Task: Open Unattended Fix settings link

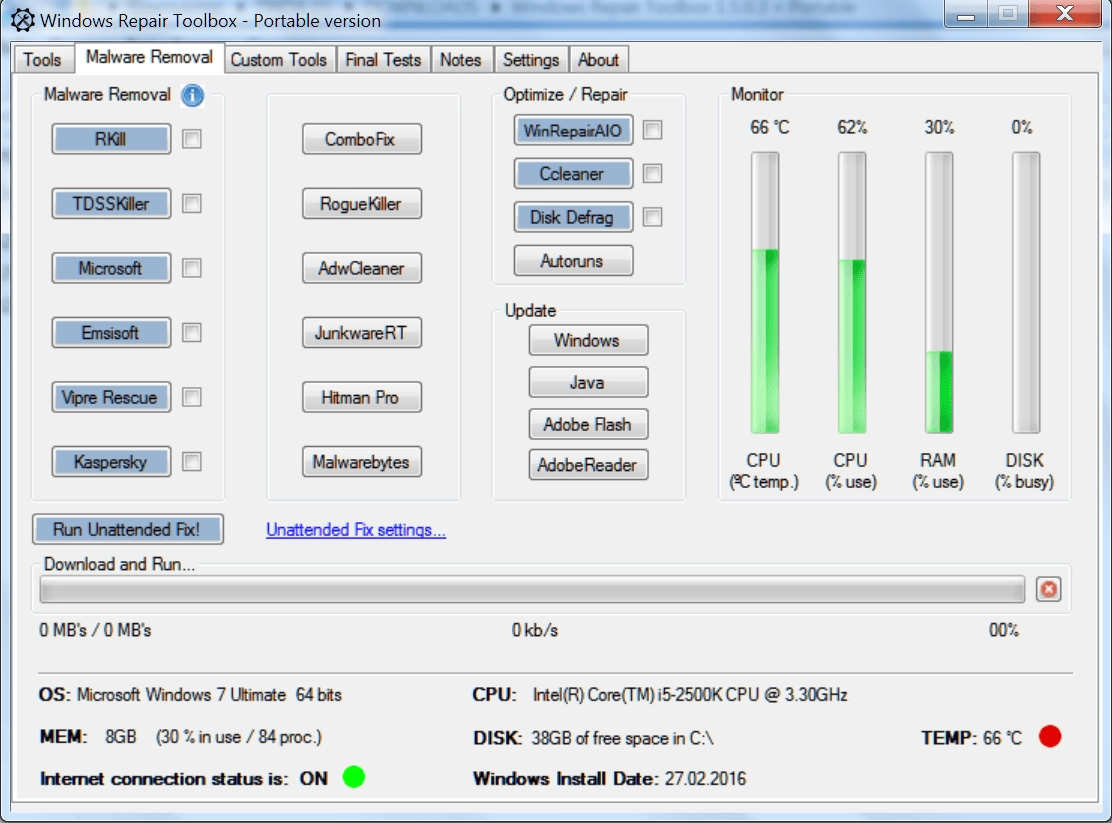Action: (x=356, y=529)
